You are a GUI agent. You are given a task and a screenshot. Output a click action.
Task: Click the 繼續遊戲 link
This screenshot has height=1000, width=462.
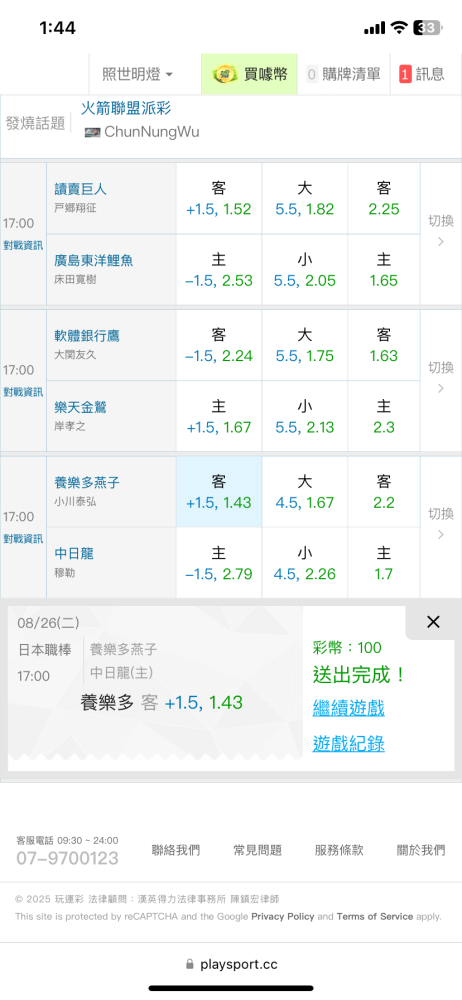tap(348, 707)
